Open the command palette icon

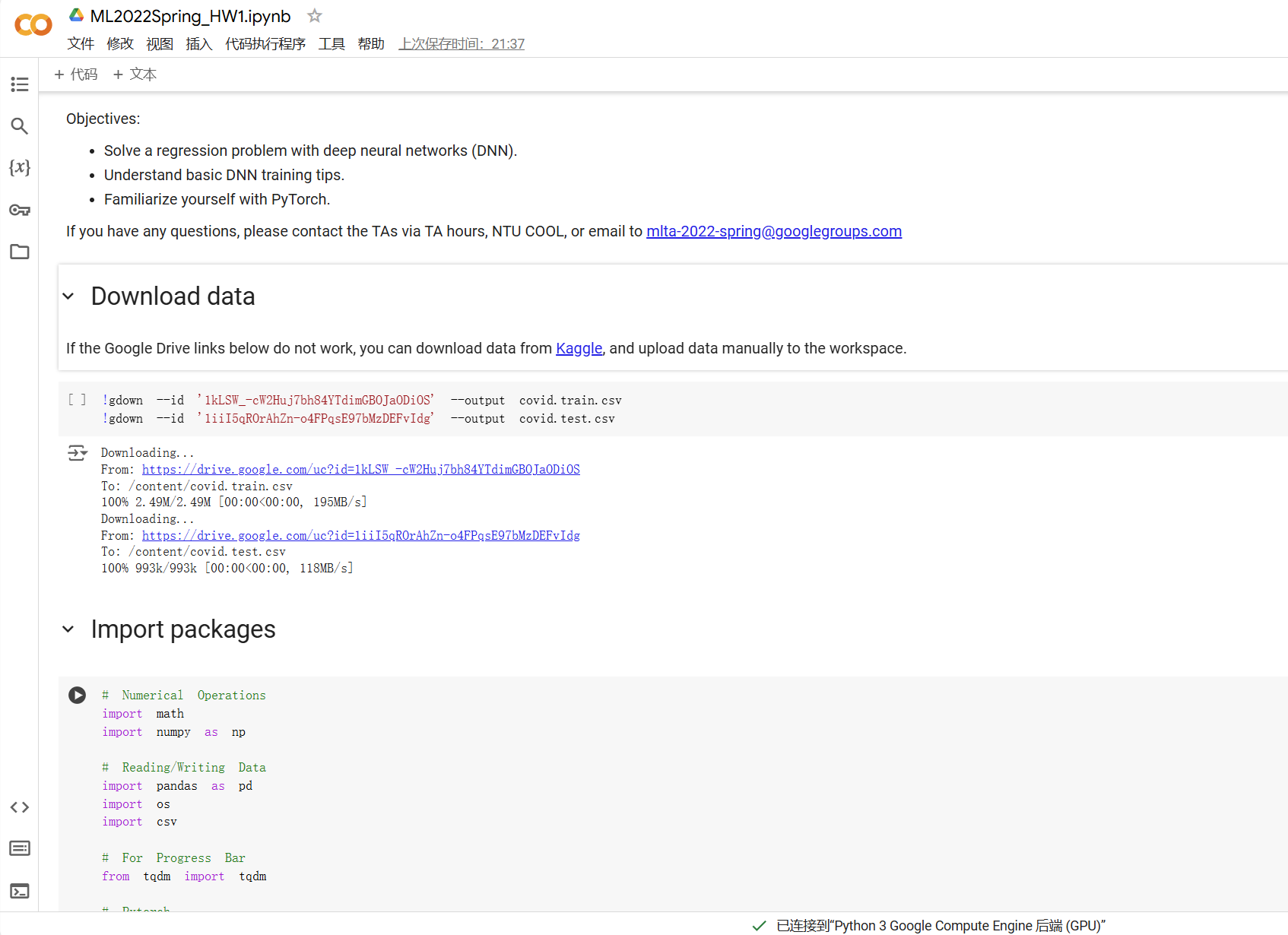pos(20,848)
